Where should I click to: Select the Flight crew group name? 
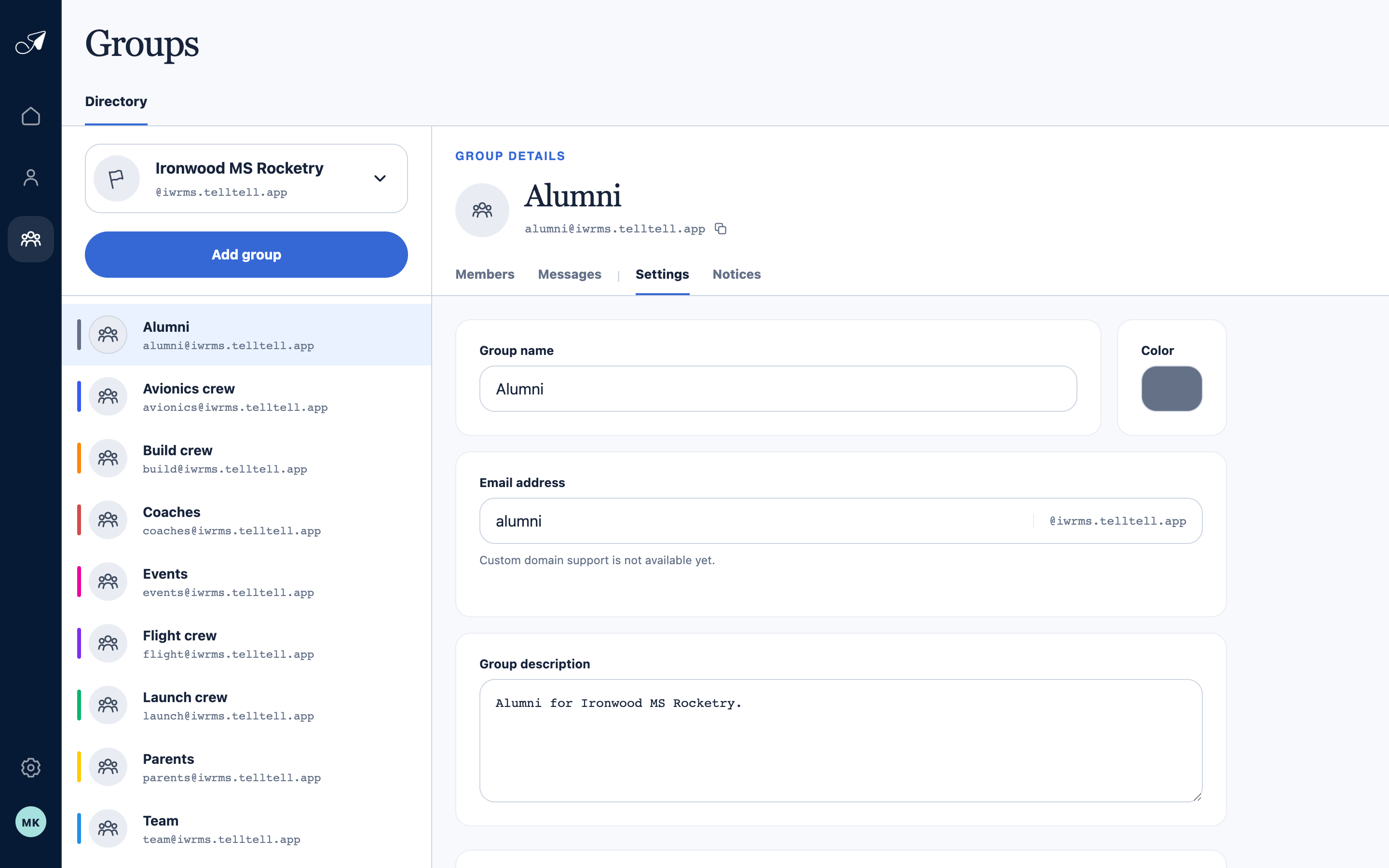[x=179, y=636]
